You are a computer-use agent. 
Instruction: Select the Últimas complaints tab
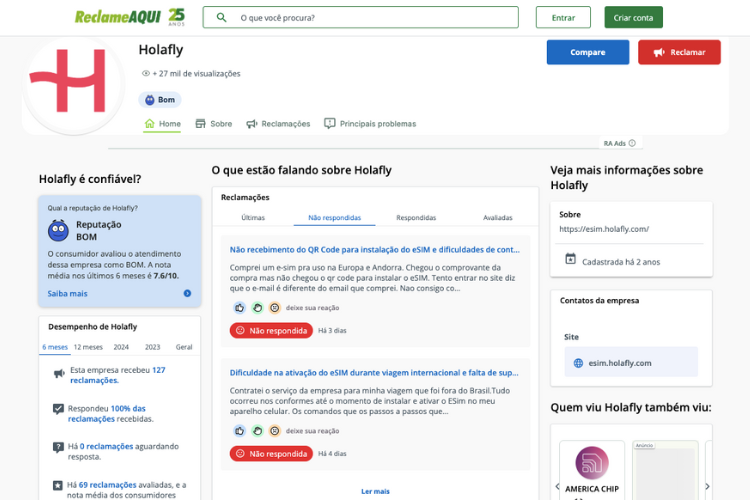tap(253, 218)
